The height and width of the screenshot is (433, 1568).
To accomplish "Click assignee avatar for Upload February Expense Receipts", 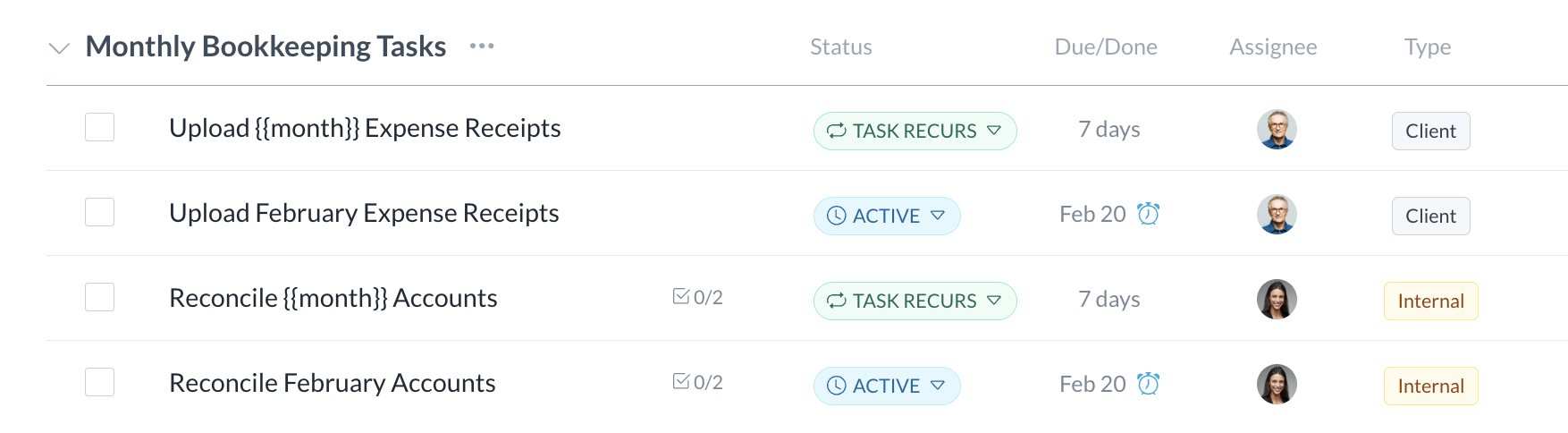I will [x=1277, y=215].
